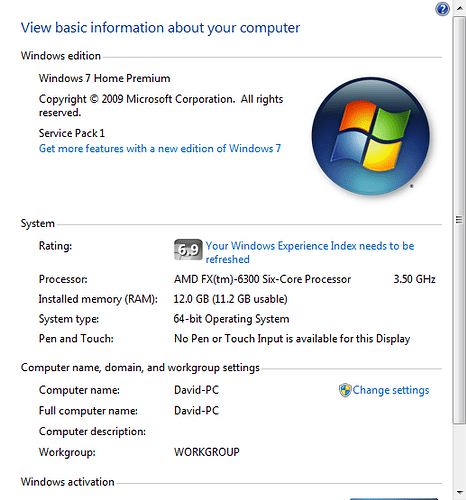Click the 'Windows edition' section heading
Viewport: 466px width, 500px height.
61,56
